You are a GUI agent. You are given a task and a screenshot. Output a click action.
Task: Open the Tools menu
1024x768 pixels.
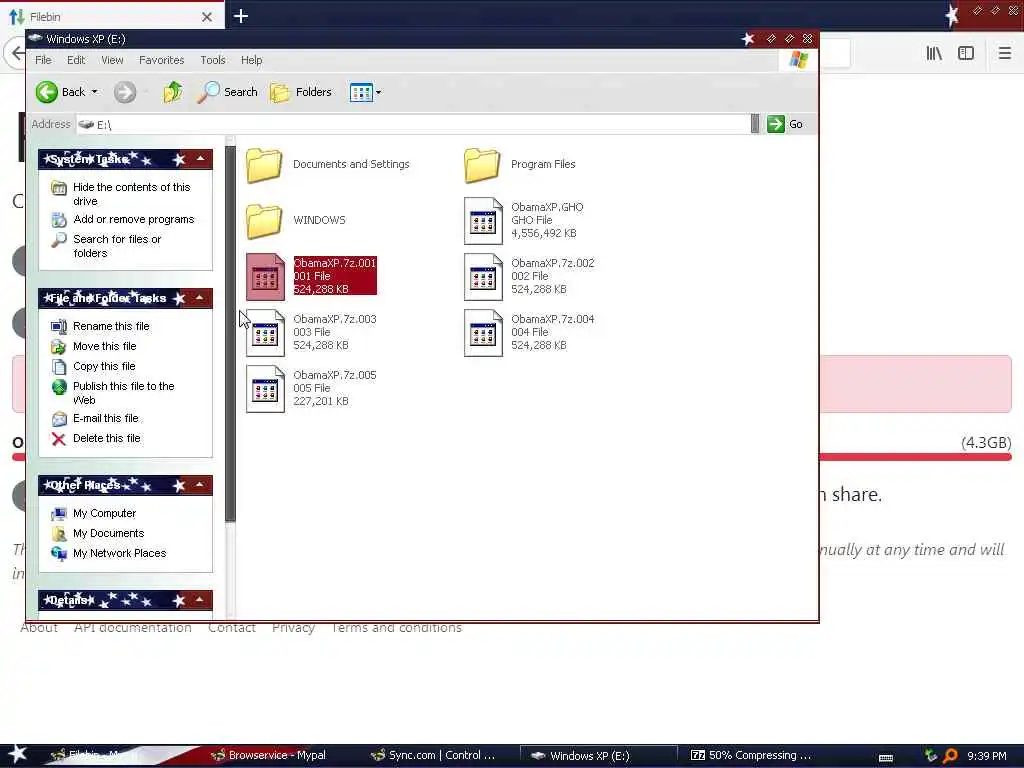(x=213, y=60)
